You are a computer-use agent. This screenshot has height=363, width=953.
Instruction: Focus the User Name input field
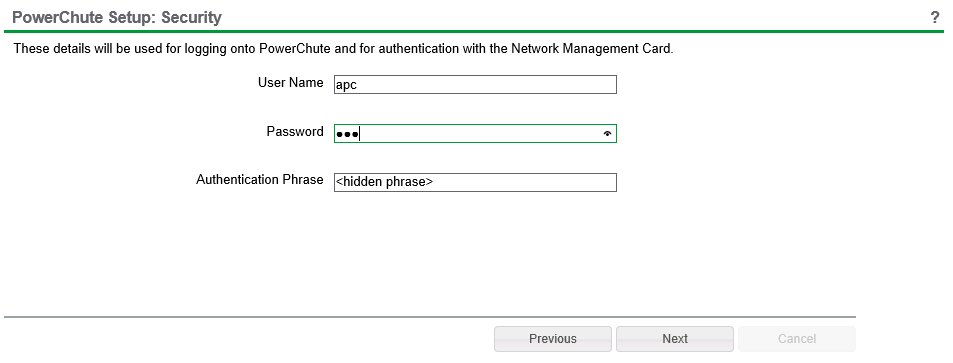tap(475, 85)
